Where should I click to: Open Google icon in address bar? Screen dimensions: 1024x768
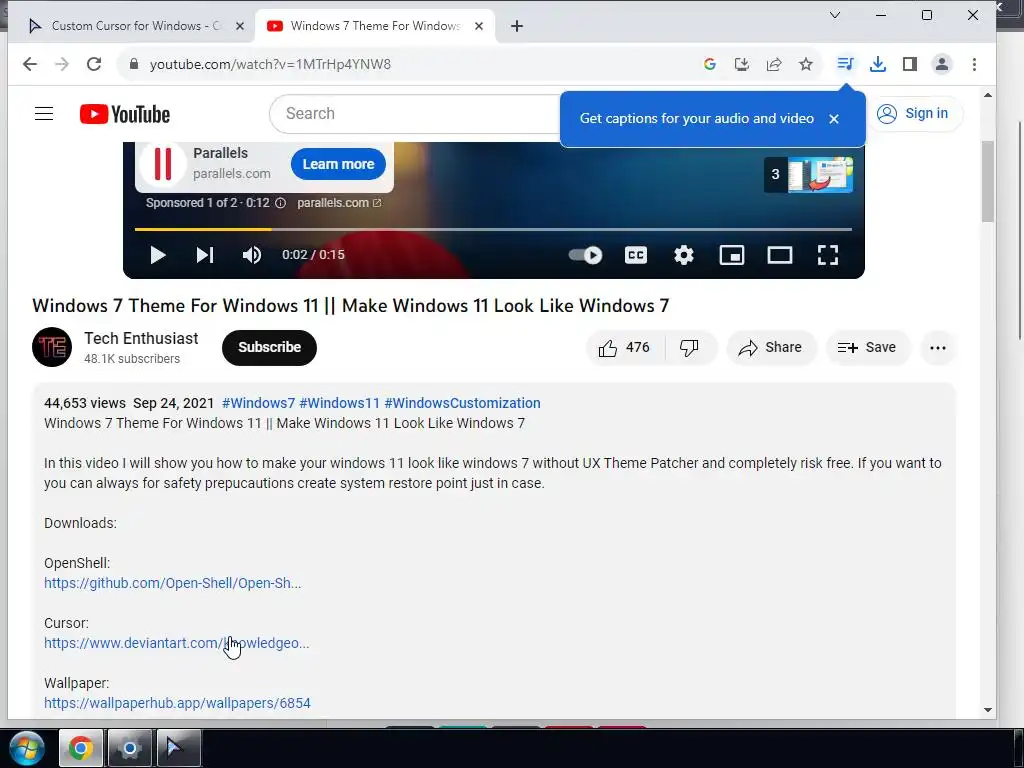[x=710, y=64]
